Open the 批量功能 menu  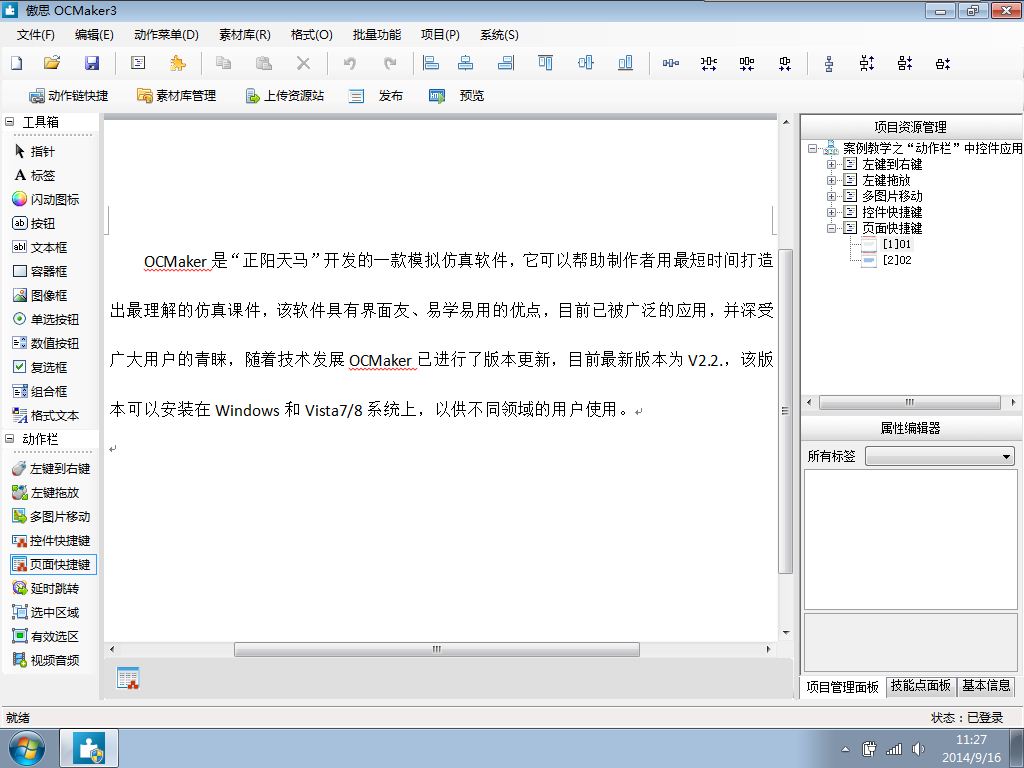377,35
